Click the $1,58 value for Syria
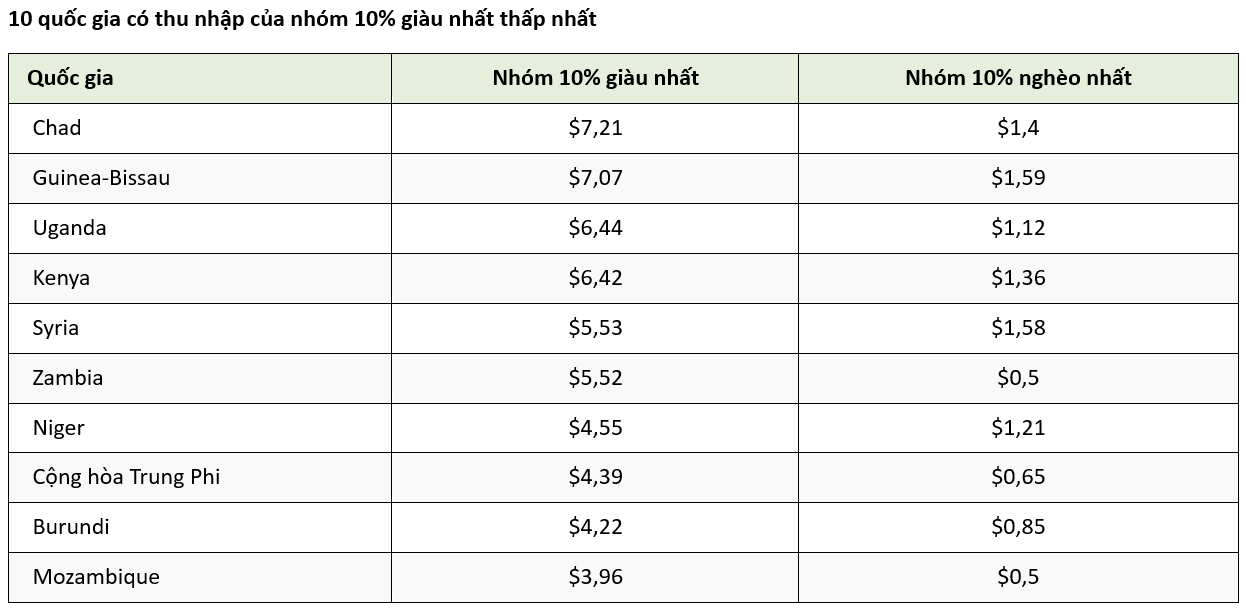 (x=1018, y=328)
